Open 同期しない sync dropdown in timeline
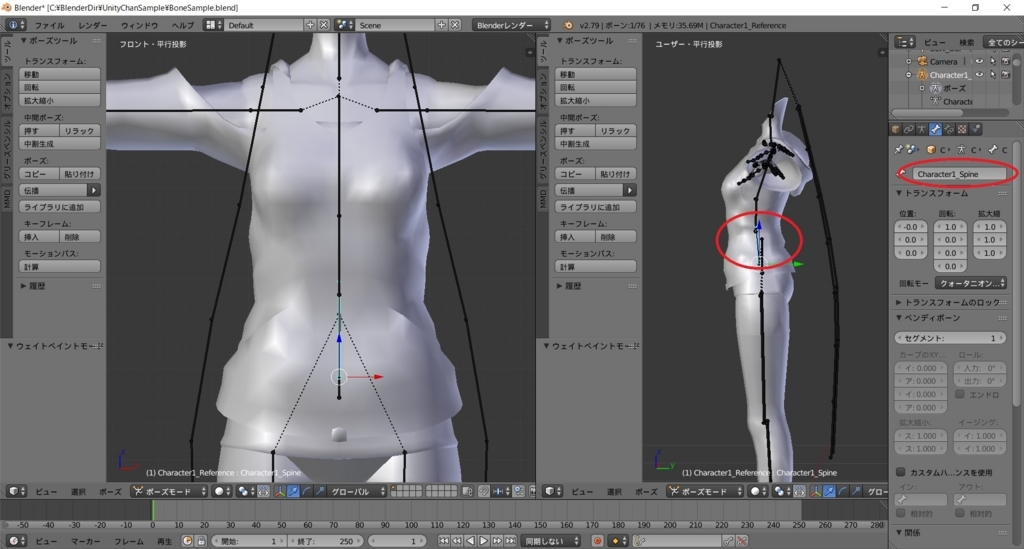1024x549 pixels. pos(552,541)
